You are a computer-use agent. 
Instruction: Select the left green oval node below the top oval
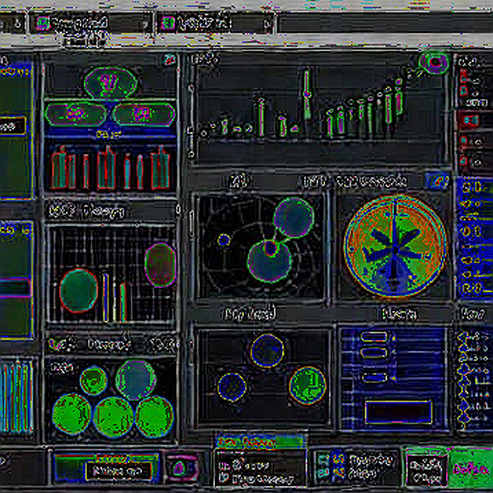[76, 114]
